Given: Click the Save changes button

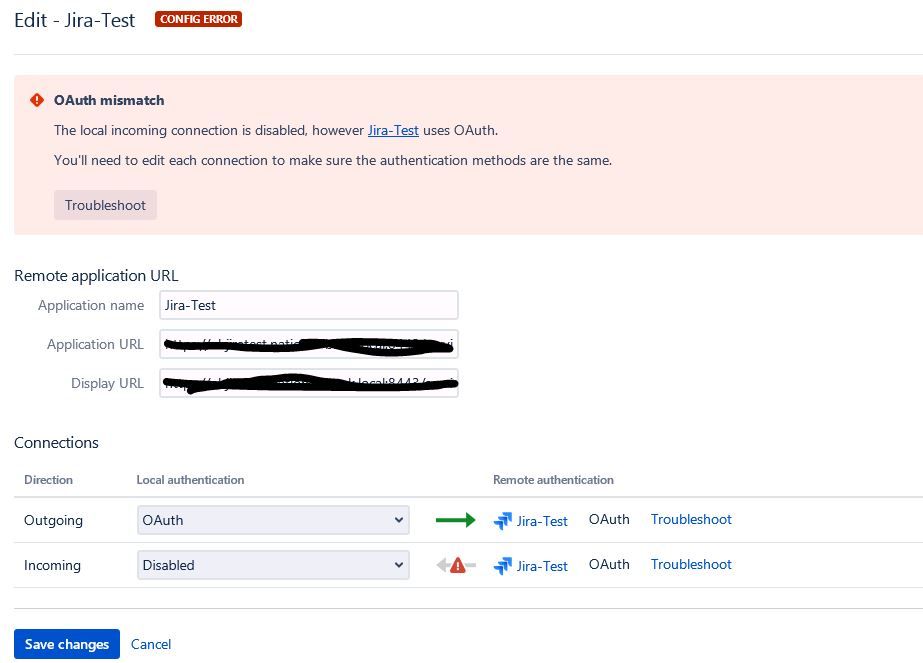Looking at the screenshot, I should 67,644.
